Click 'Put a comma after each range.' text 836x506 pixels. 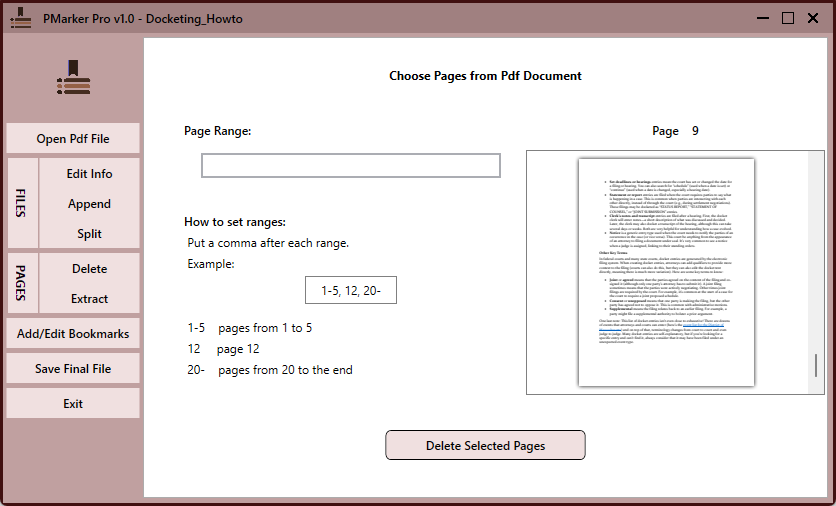268,243
